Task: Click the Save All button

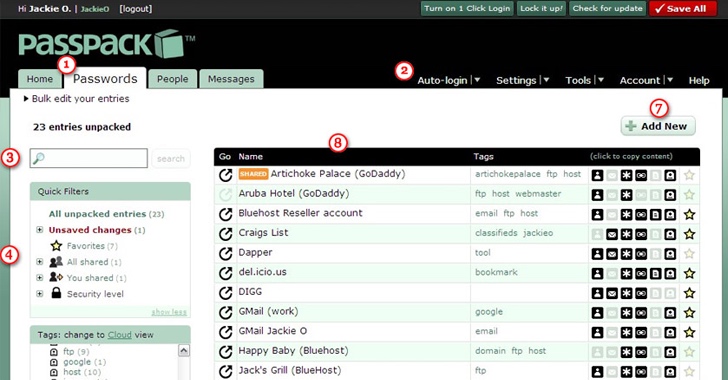Action: (x=682, y=8)
